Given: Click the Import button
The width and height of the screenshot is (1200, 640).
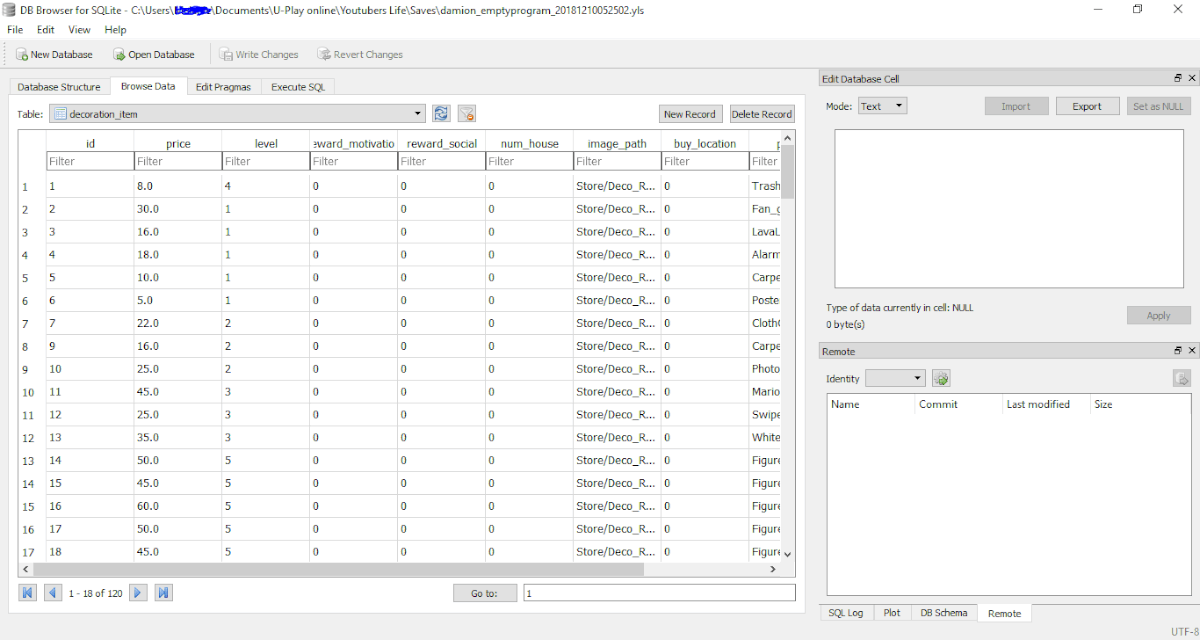Looking at the screenshot, I should 1016,106.
